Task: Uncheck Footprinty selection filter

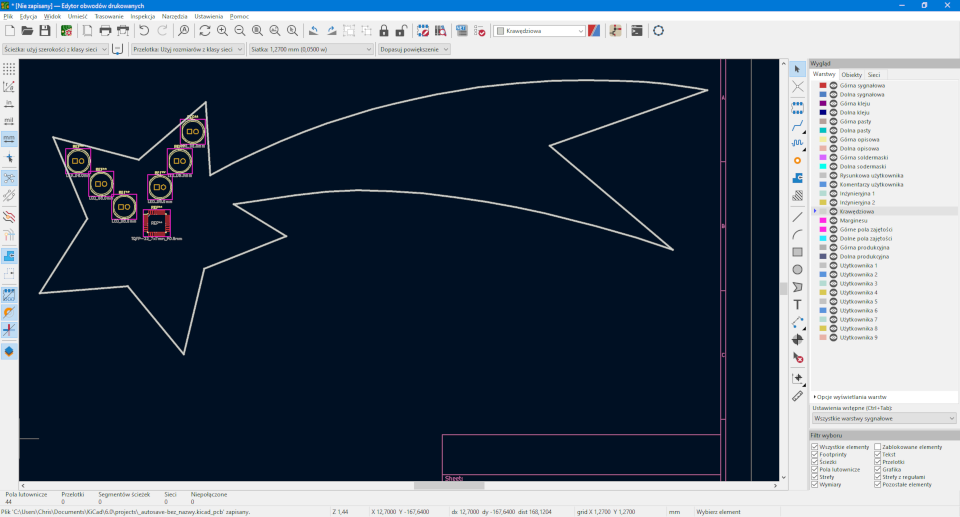Action: (x=815, y=455)
